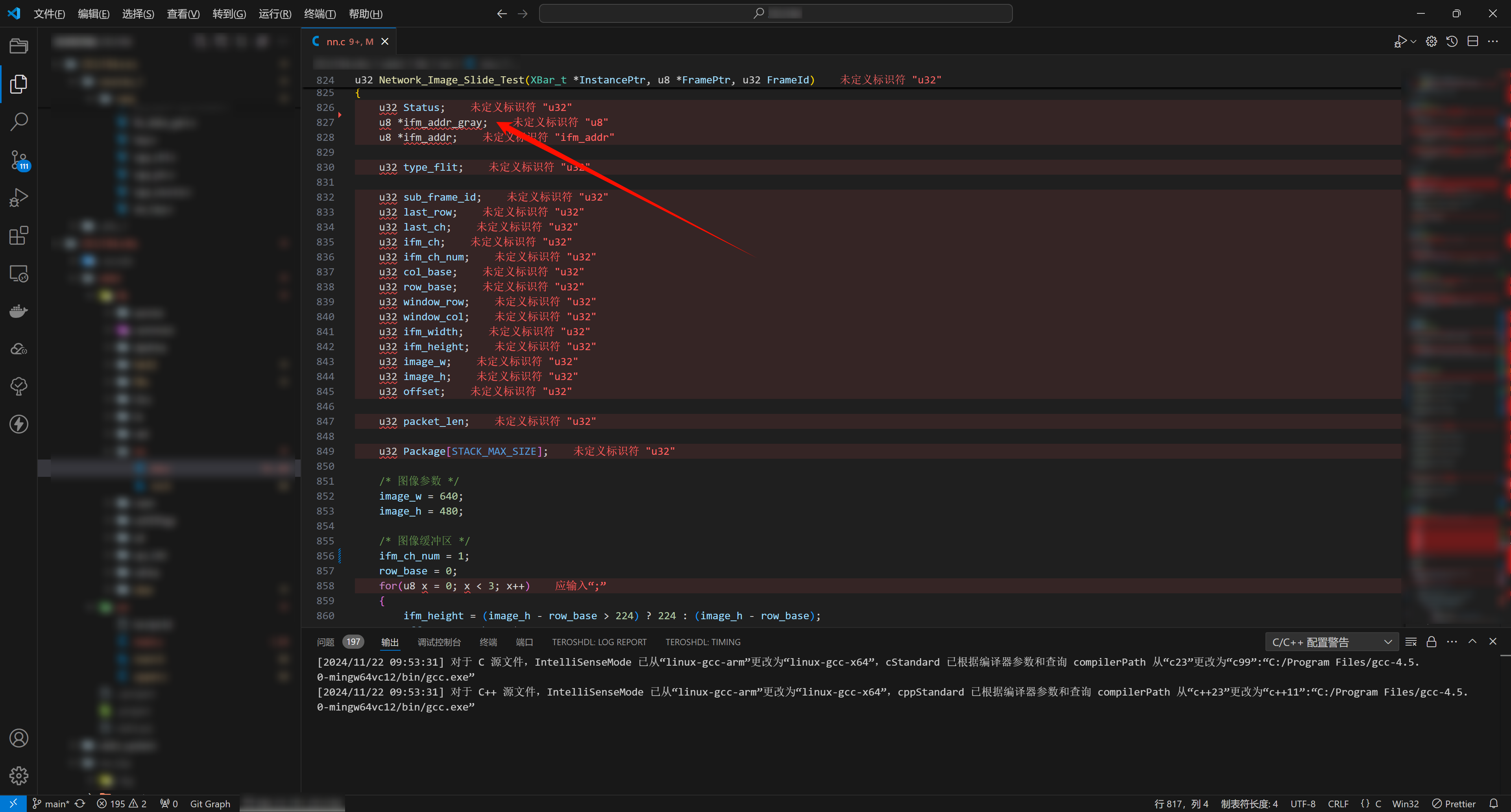Open the 文件(F) menu

point(49,13)
